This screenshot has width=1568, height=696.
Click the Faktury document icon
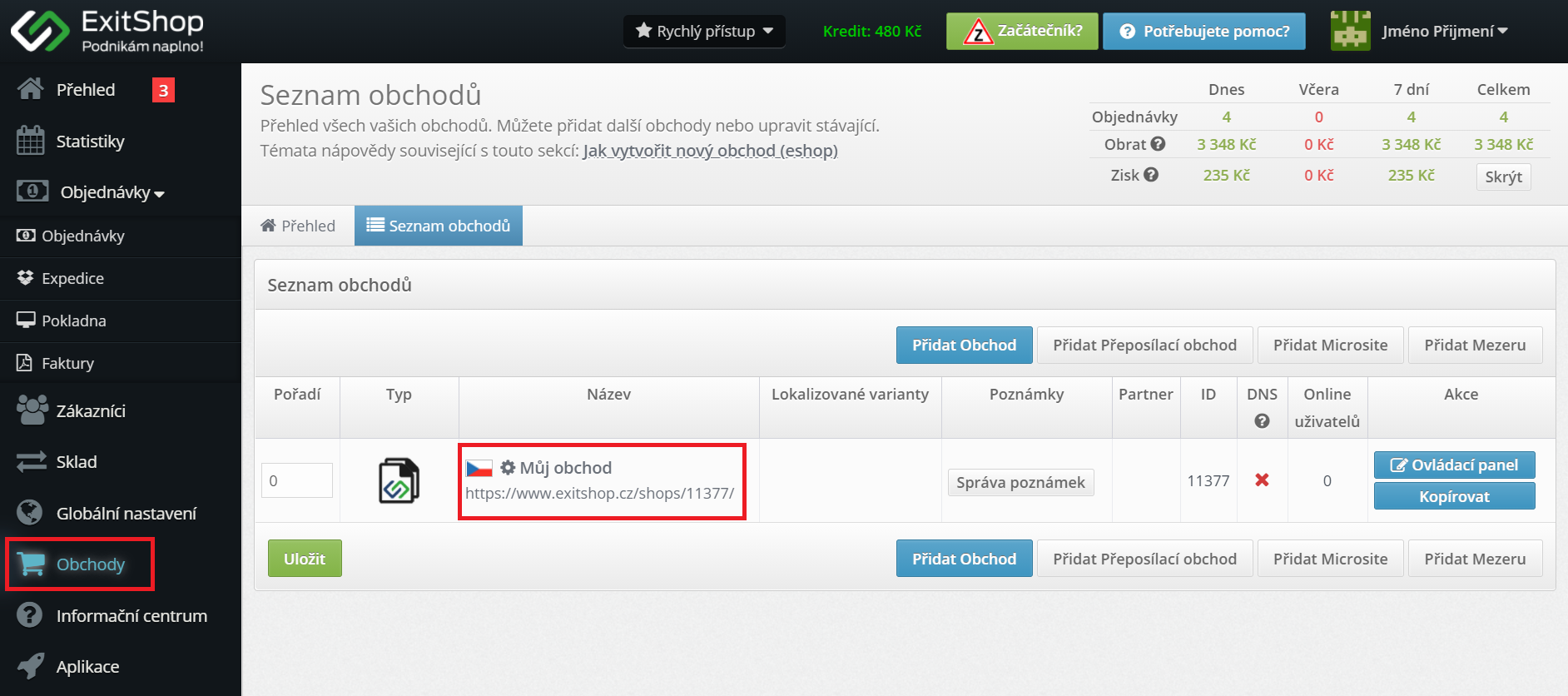click(25, 363)
